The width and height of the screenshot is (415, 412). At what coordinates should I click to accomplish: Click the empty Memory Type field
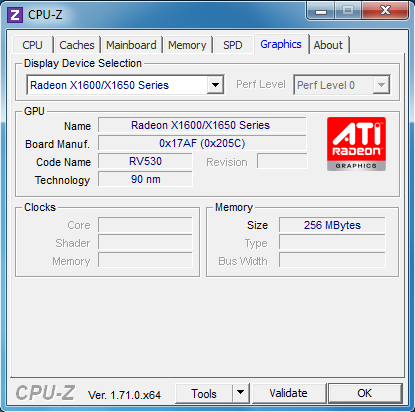pos(332,243)
